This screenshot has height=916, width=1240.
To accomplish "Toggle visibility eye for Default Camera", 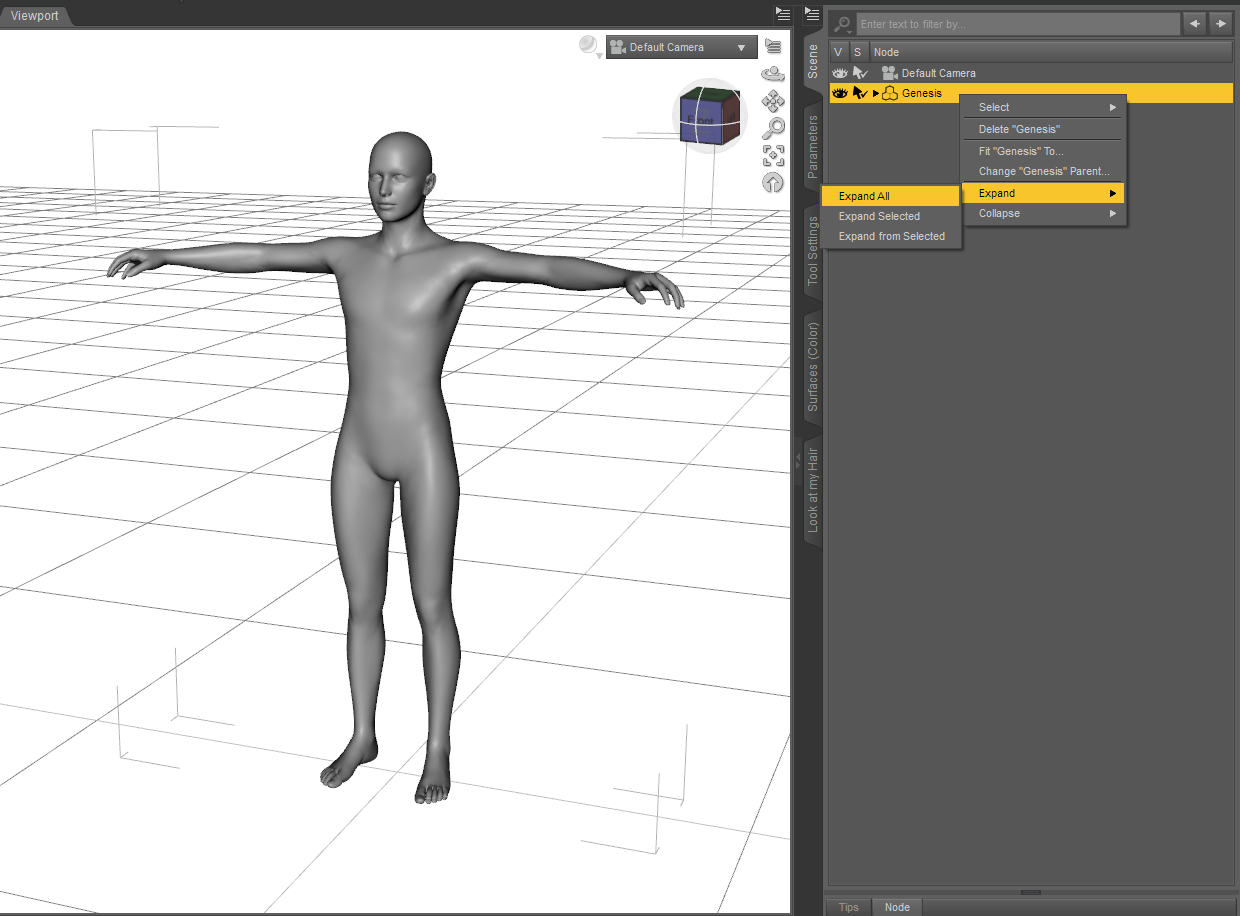I will click(x=840, y=73).
